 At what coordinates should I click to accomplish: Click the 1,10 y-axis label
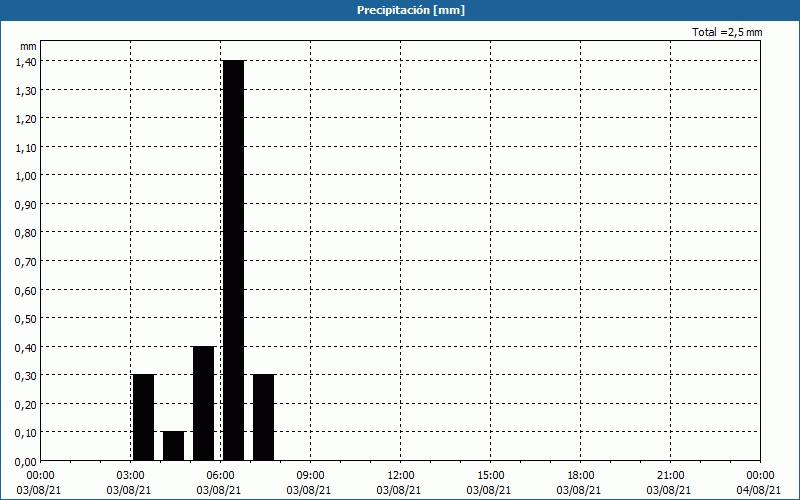pyautogui.click(x=26, y=147)
